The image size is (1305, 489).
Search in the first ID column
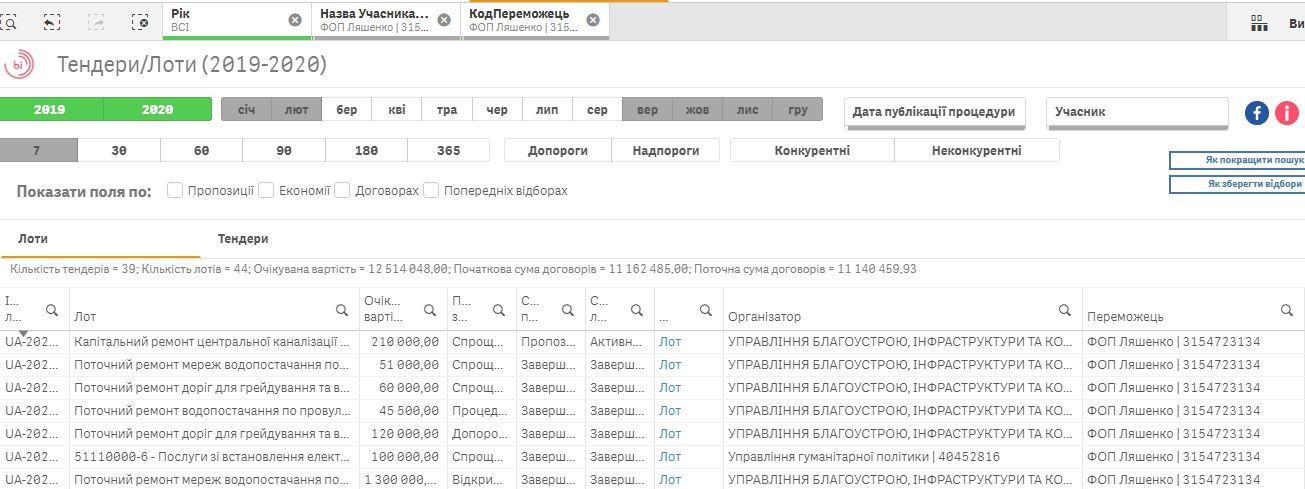click(x=52, y=310)
